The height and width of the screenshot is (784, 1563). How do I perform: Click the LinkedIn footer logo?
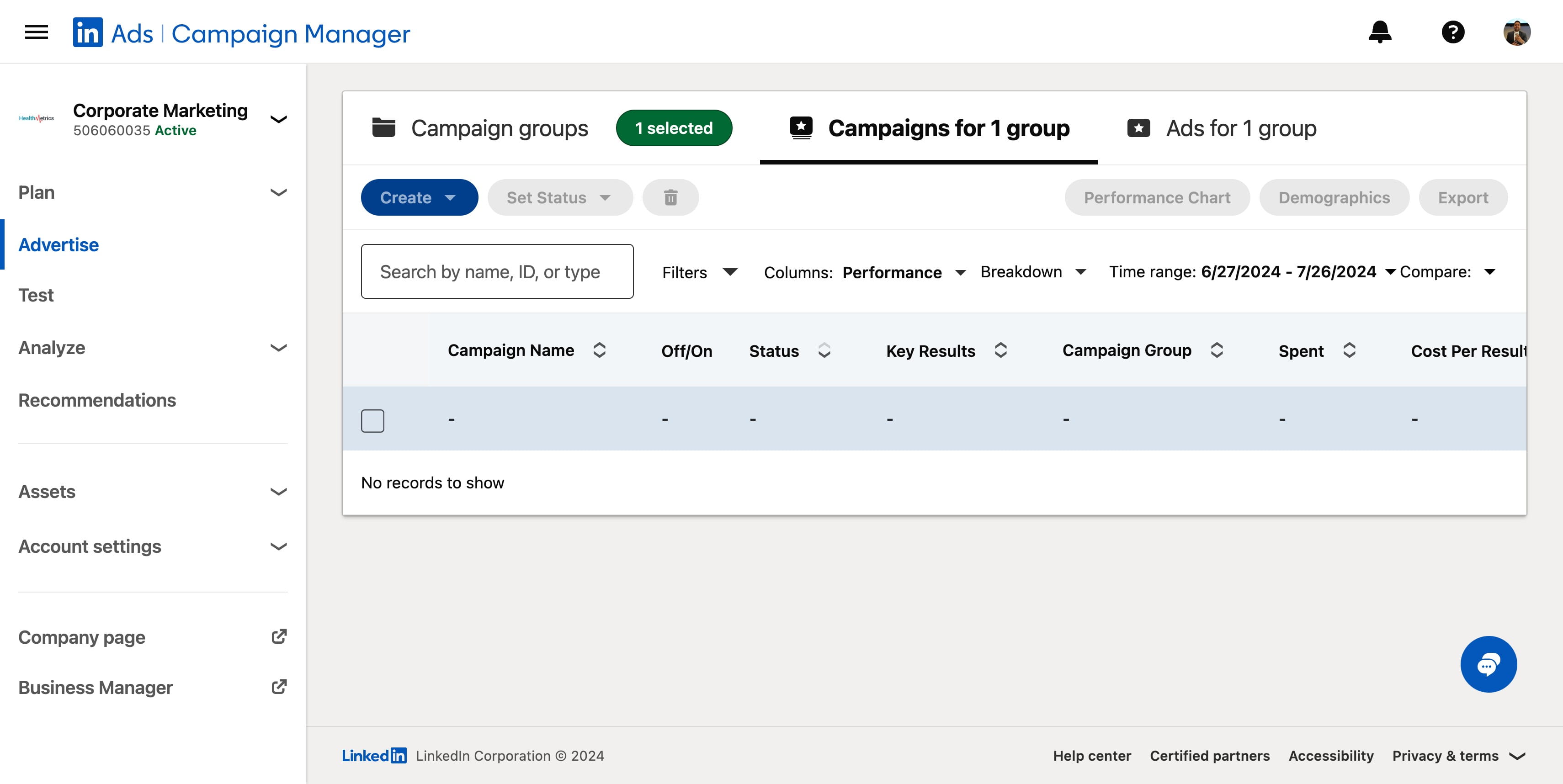coord(374,756)
